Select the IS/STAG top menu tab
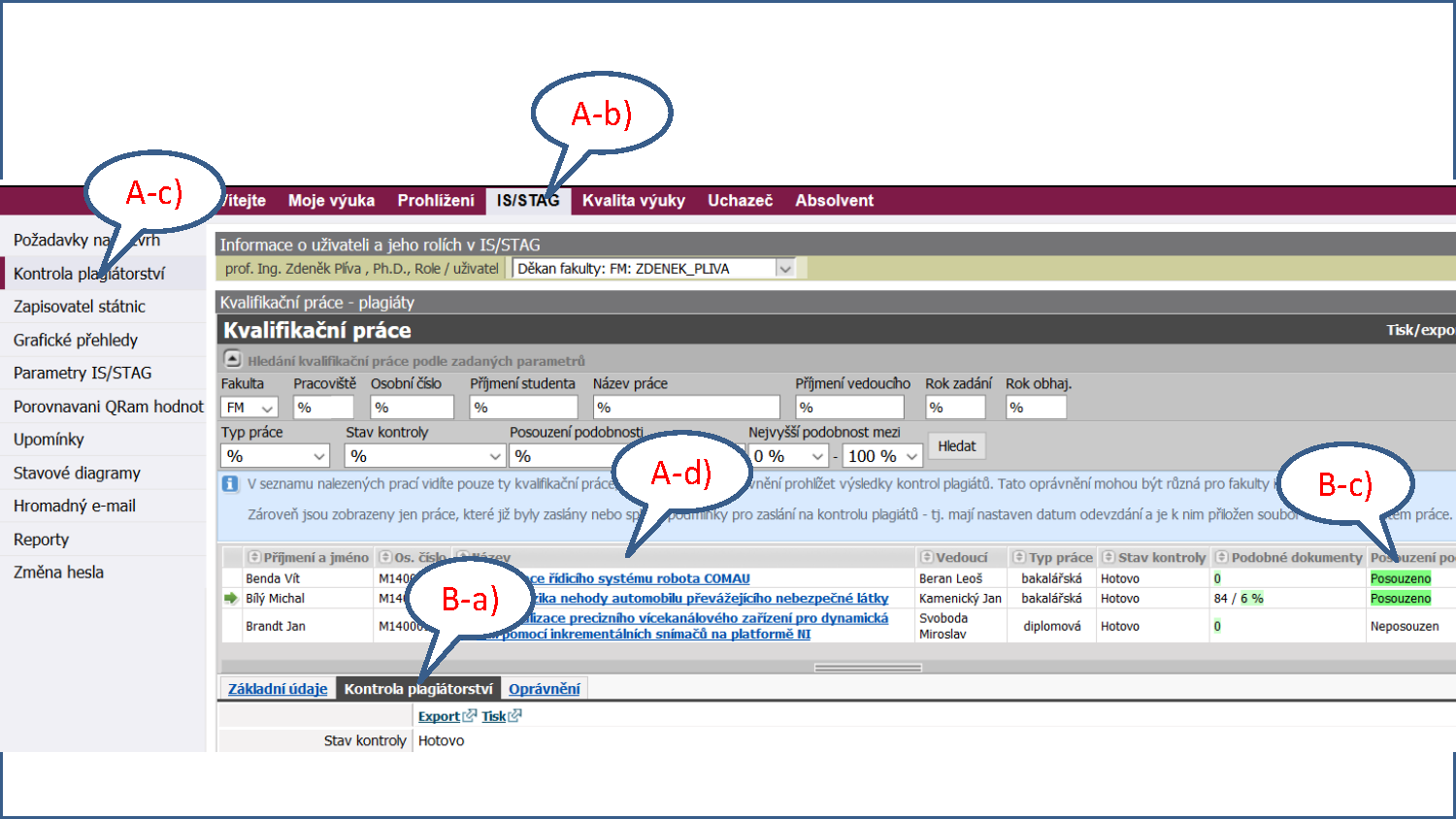This screenshot has width=1456, height=819. click(x=528, y=201)
